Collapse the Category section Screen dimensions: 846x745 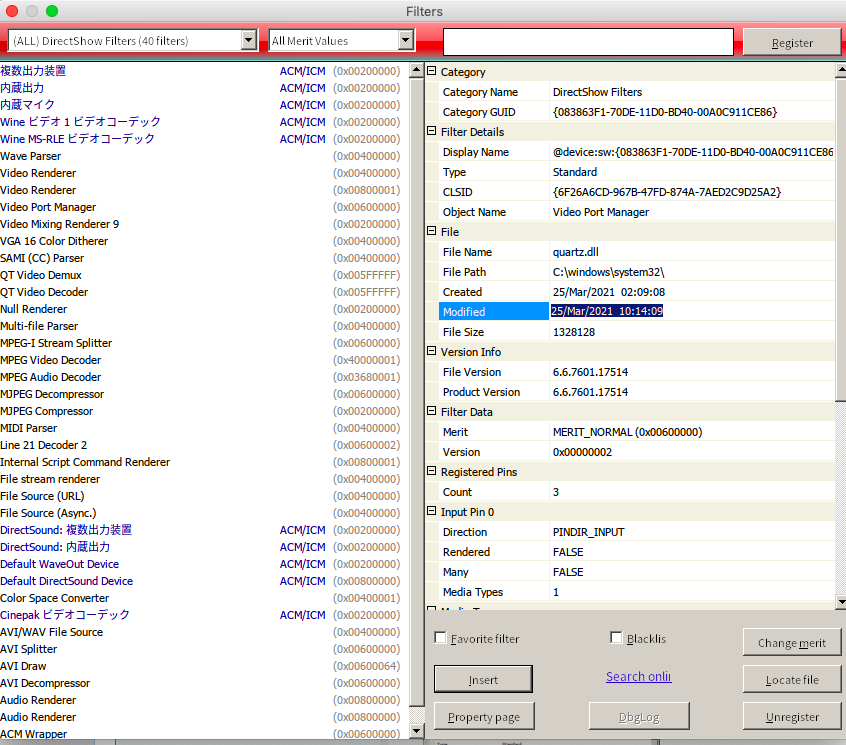click(x=432, y=72)
